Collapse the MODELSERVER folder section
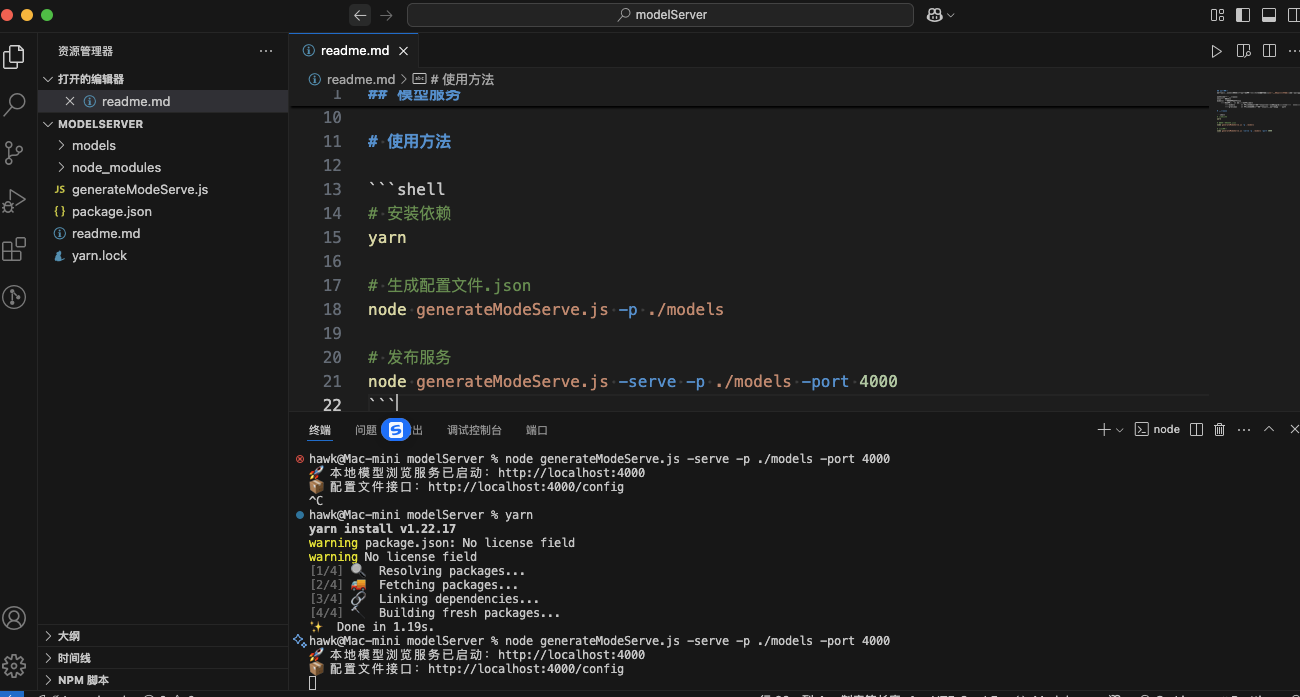 pyautogui.click(x=163, y=124)
